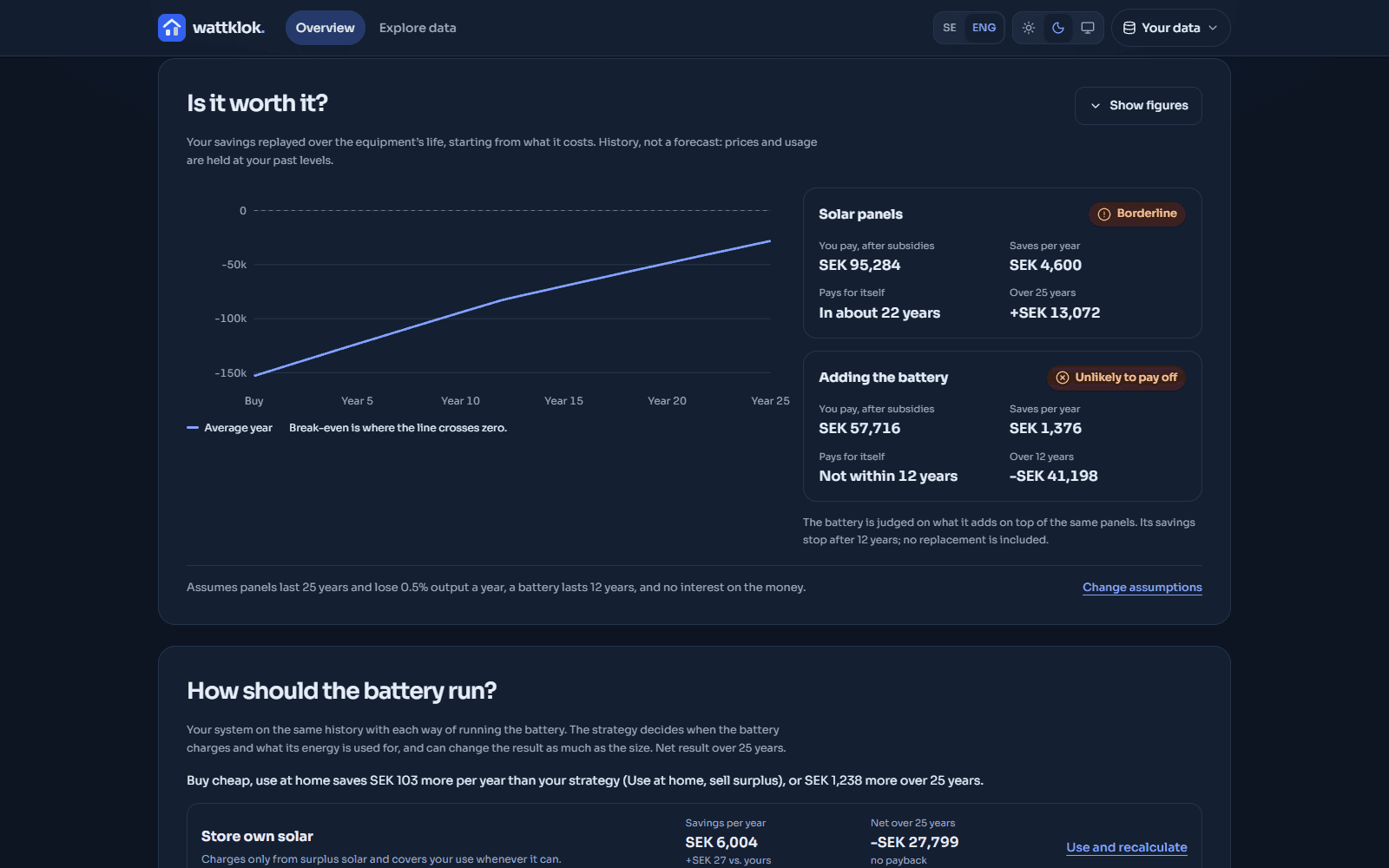The width and height of the screenshot is (1389, 868).
Task: Click the database icon in Your data
Action: click(1129, 28)
